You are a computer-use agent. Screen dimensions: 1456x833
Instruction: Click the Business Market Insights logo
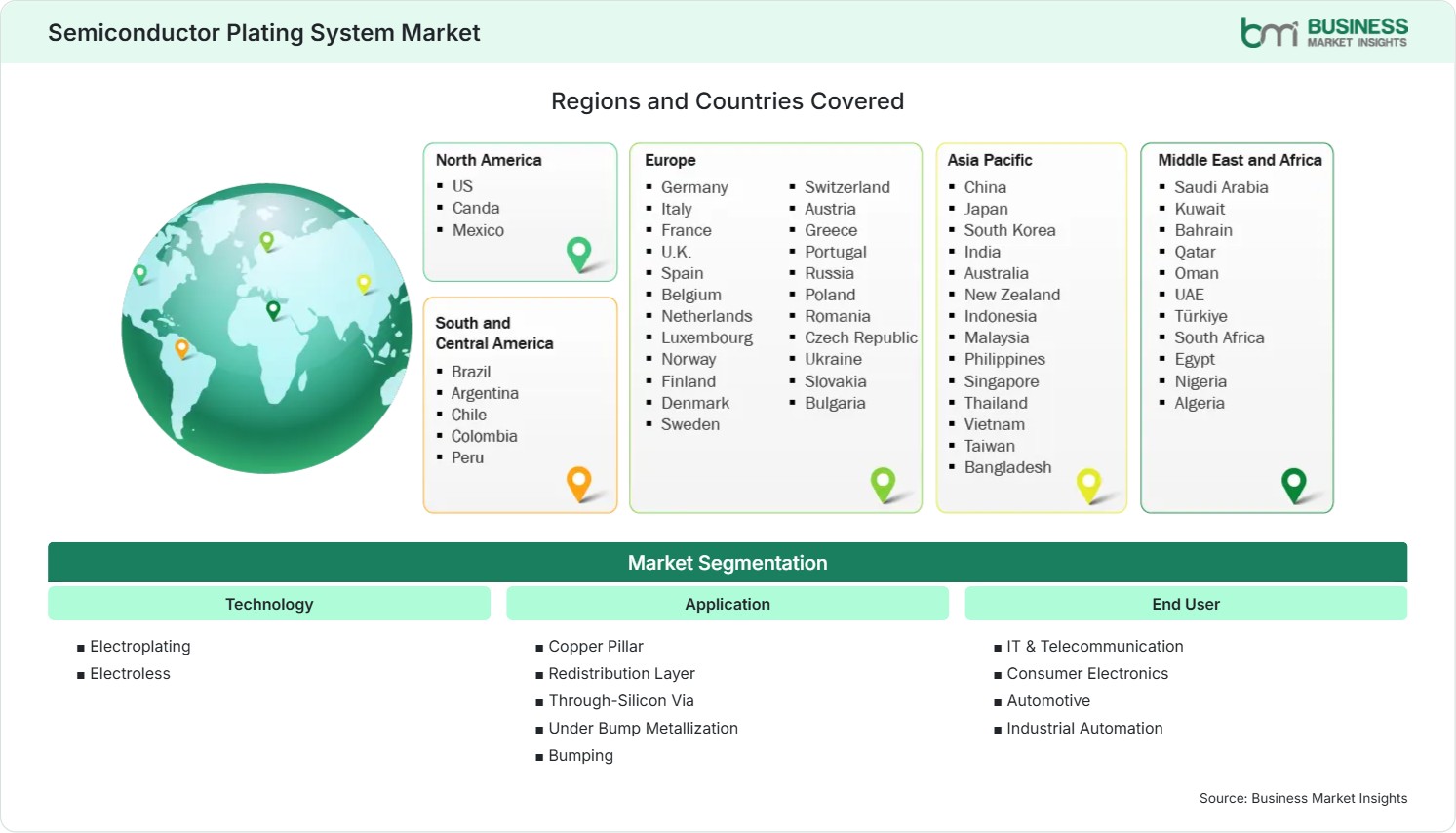click(1323, 32)
